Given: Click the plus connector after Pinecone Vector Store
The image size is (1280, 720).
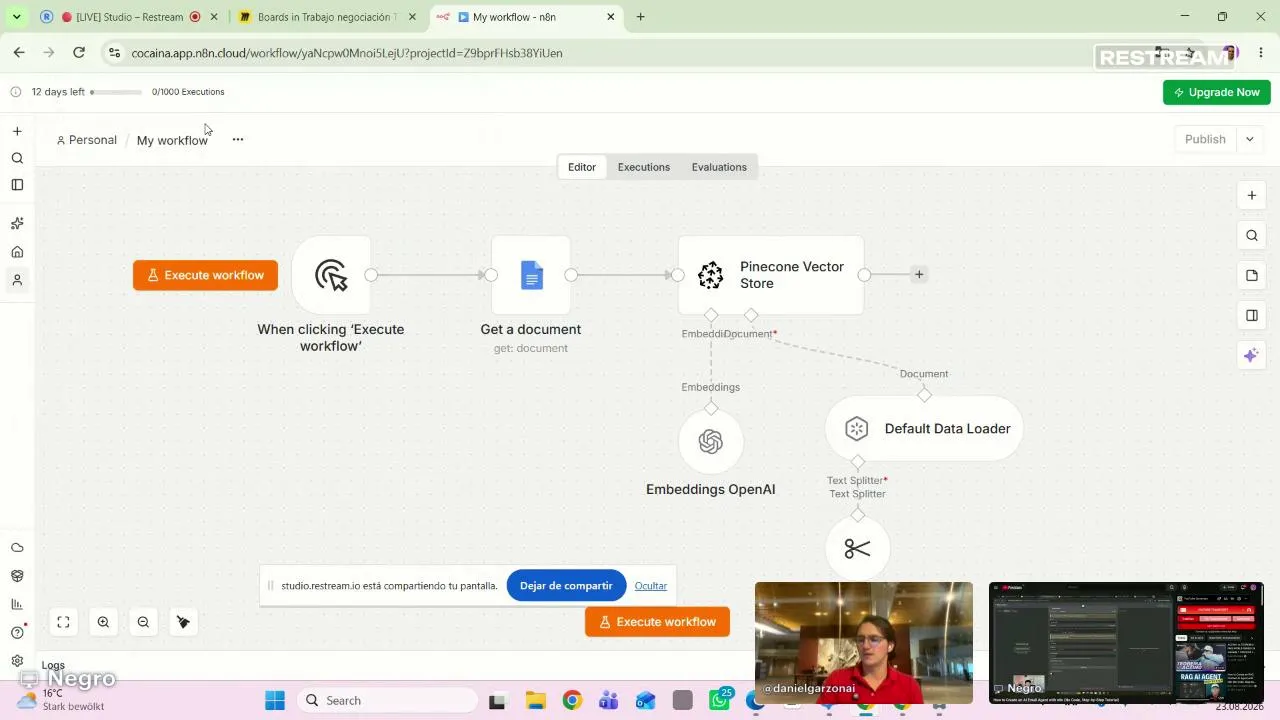Looking at the screenshot, I should (x=919, y=274).
